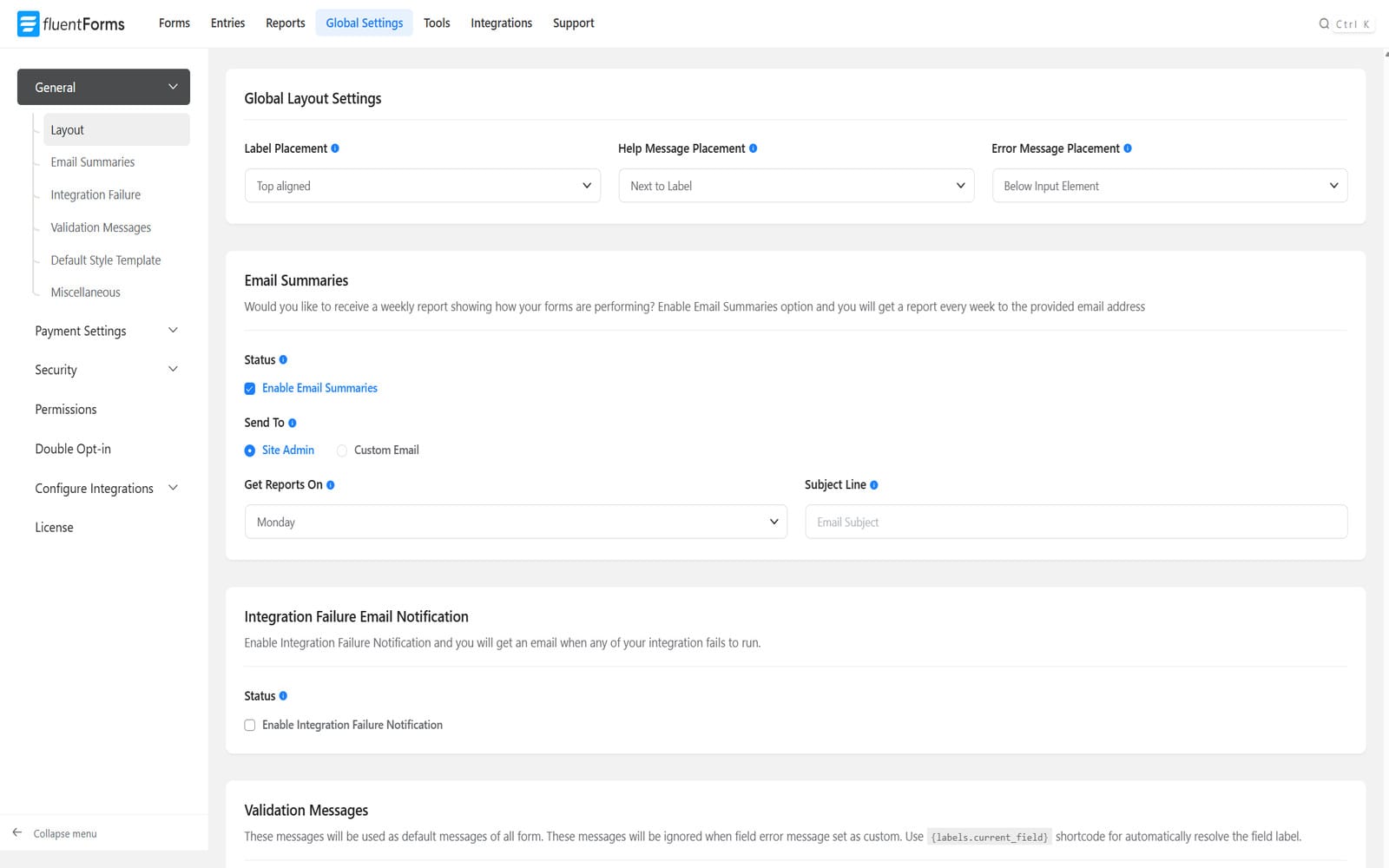Image resolution: width=1389 pixels, height=868 pixels.
Task: Collapse the General sidebar section
Action: click(103, 87)
